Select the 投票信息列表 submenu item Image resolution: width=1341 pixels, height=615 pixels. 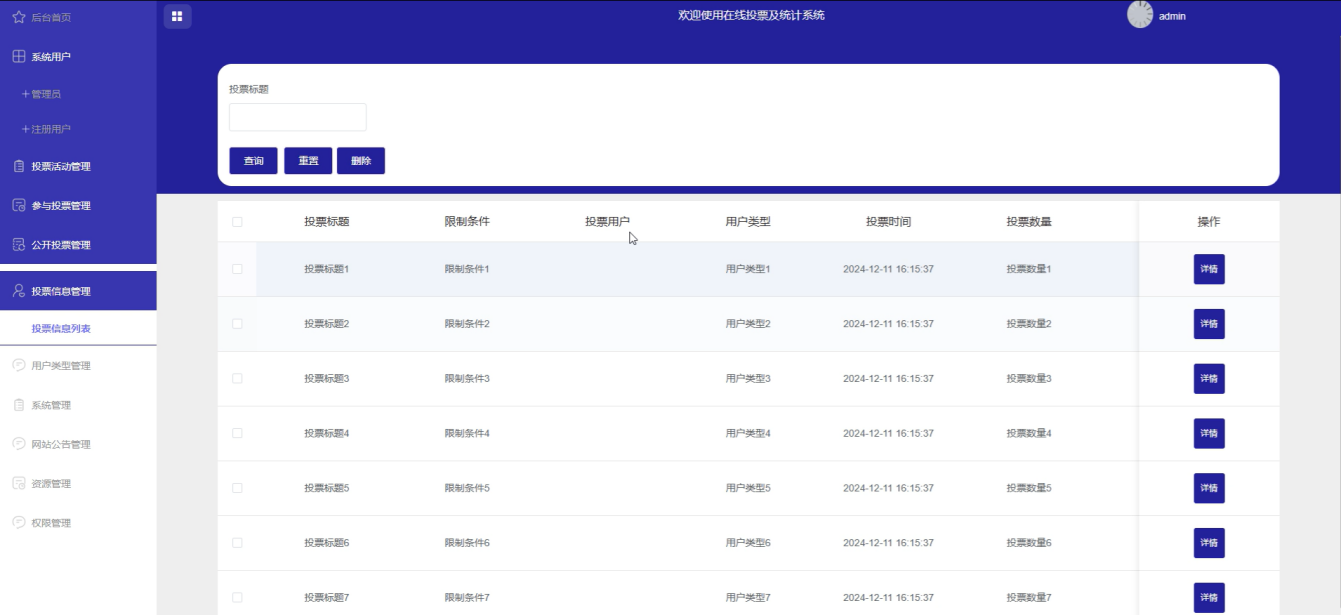78,328
